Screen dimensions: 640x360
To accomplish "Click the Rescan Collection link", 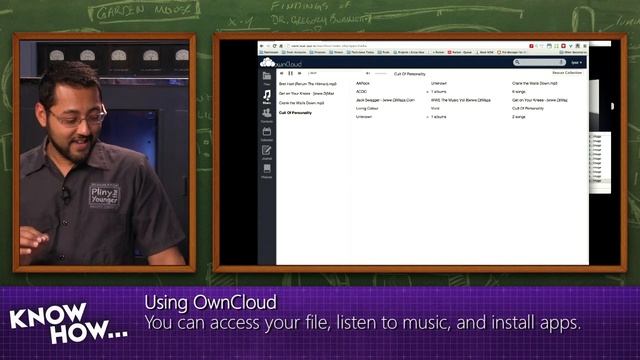I will pos(567,73).
